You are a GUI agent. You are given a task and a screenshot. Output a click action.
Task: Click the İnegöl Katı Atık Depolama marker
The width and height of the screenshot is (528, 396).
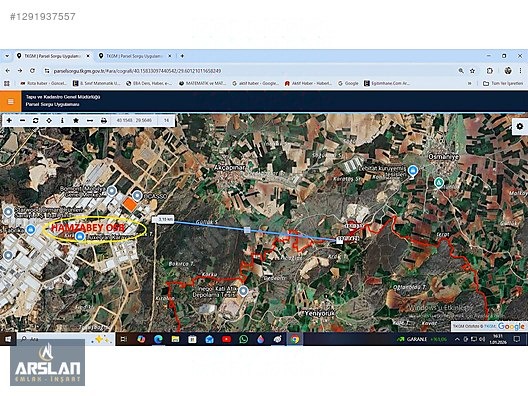(243, 290)
